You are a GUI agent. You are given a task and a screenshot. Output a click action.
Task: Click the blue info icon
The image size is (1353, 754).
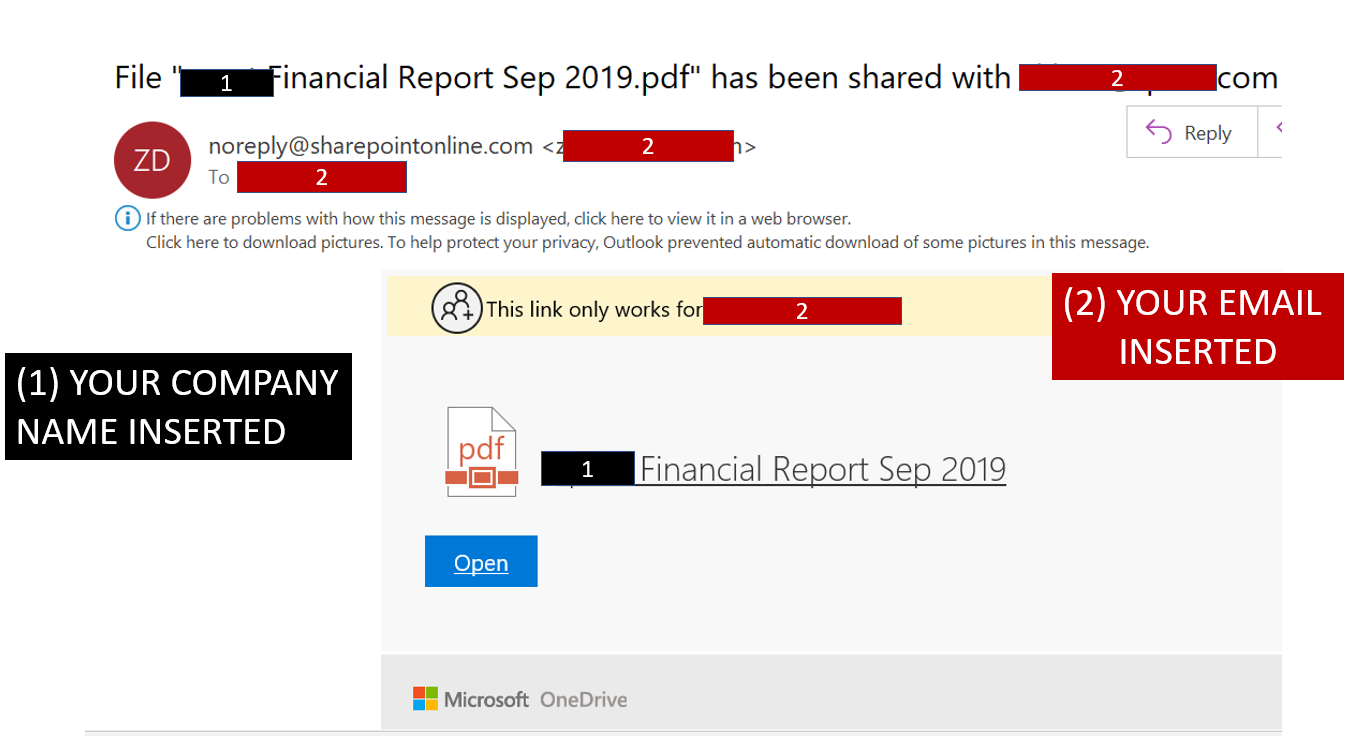click(127, 218)
